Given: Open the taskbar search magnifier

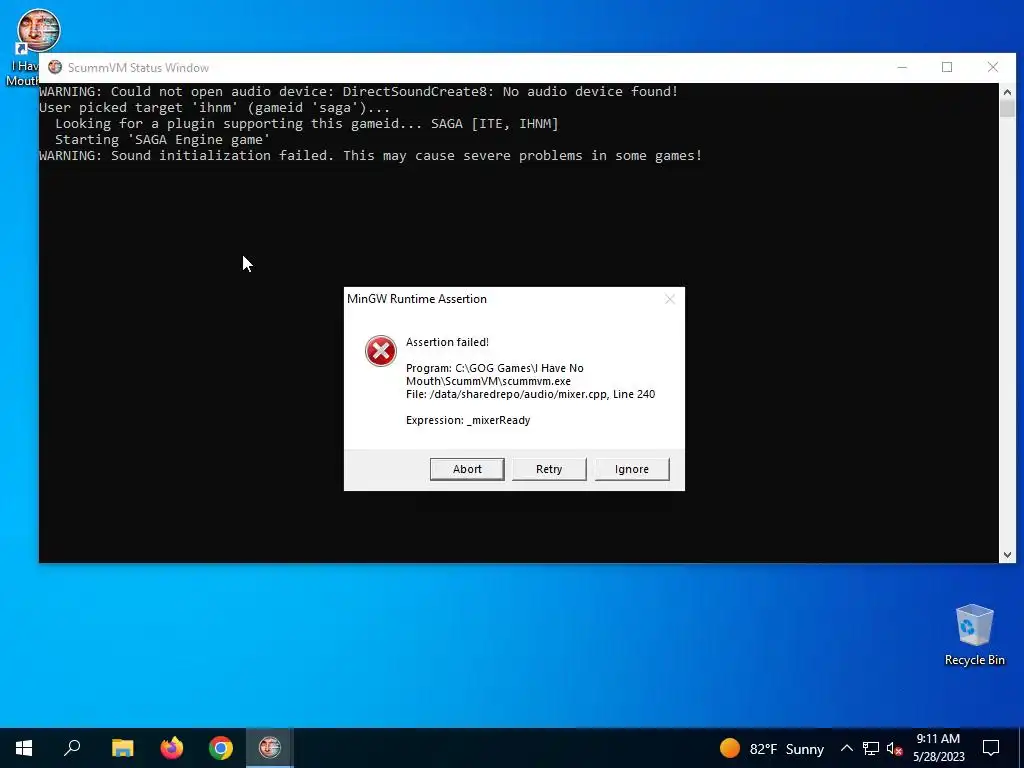Looking at the screenshot, I should point(72,748).
